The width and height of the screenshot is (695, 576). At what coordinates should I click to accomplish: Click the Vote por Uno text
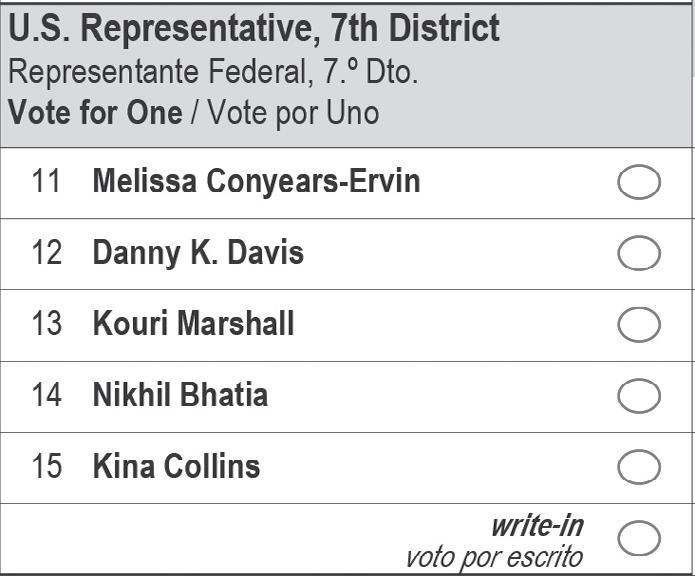[x=293, y=113]
